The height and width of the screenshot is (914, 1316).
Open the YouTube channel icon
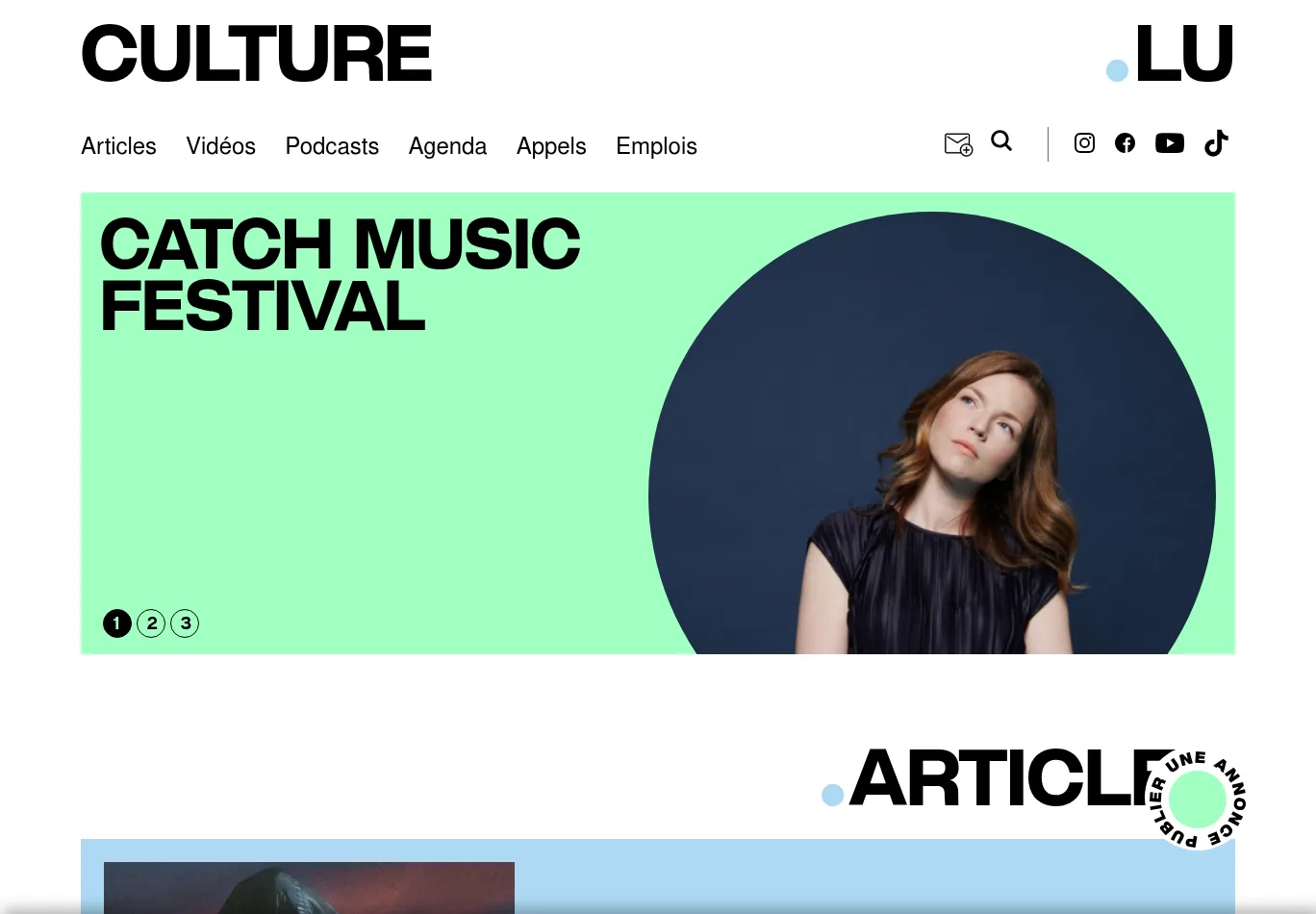click(x=1170, y=143)
